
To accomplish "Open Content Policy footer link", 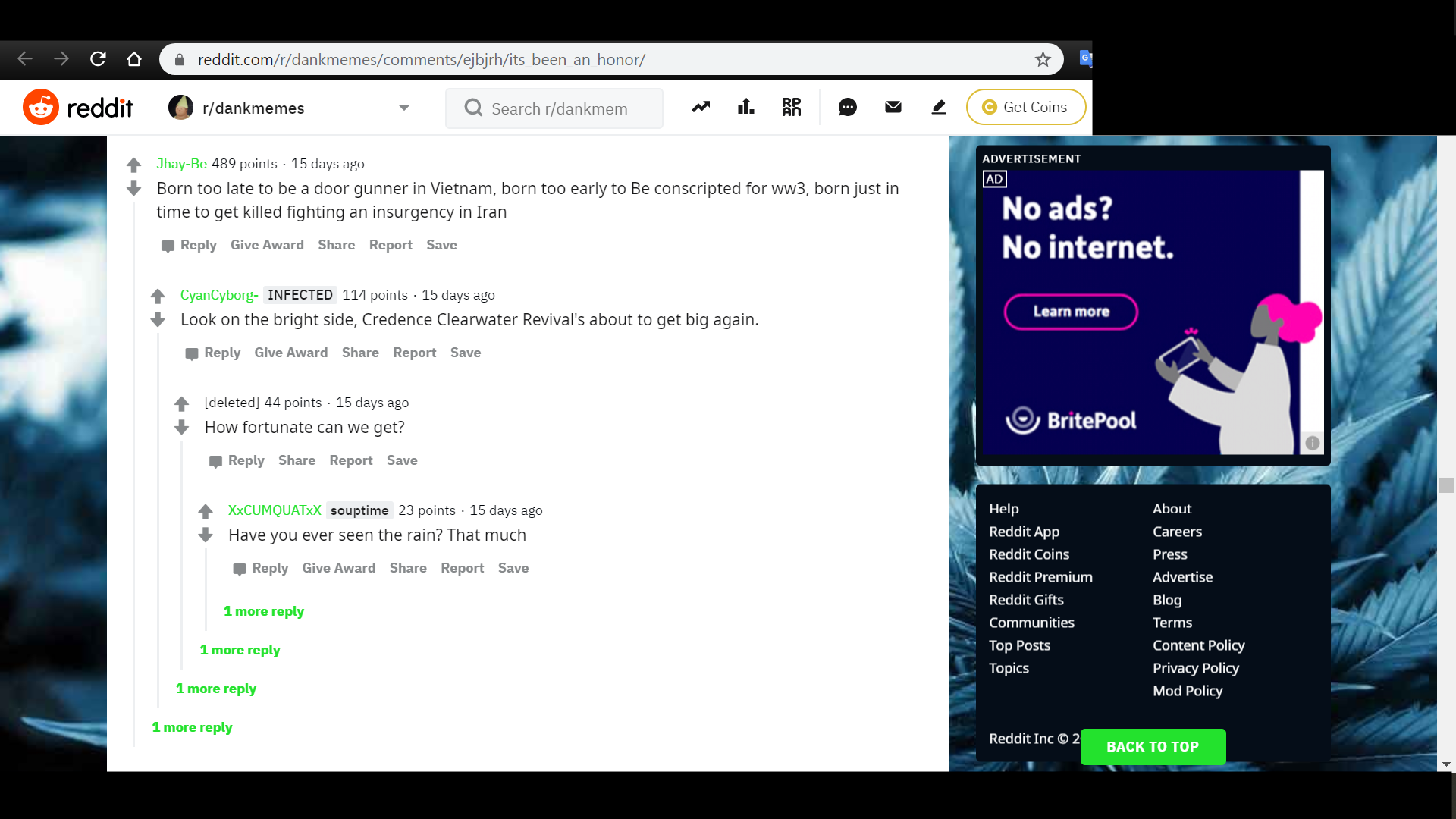I will tap(1198, 645).
